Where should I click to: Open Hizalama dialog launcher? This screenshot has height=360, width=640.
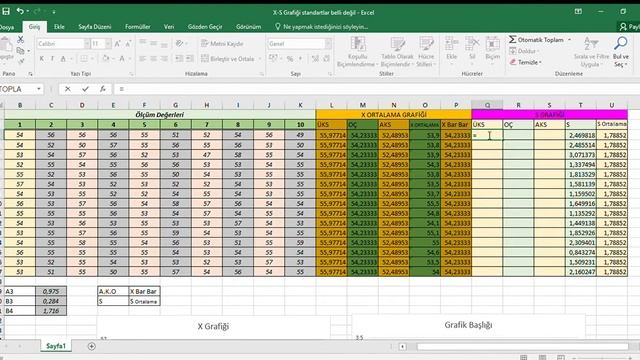point(262,74)
